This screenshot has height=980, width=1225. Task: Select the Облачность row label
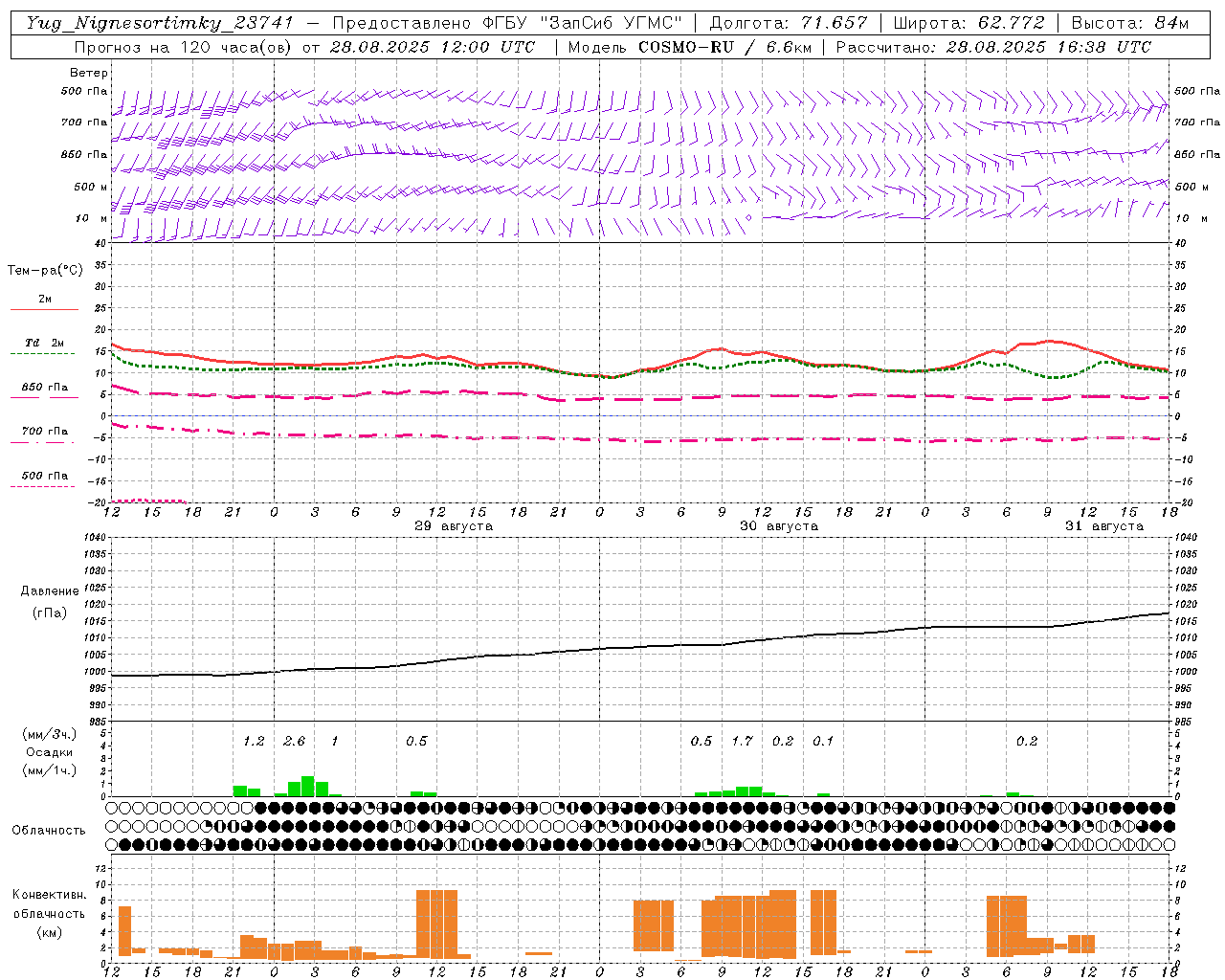(x=49, y=831)
